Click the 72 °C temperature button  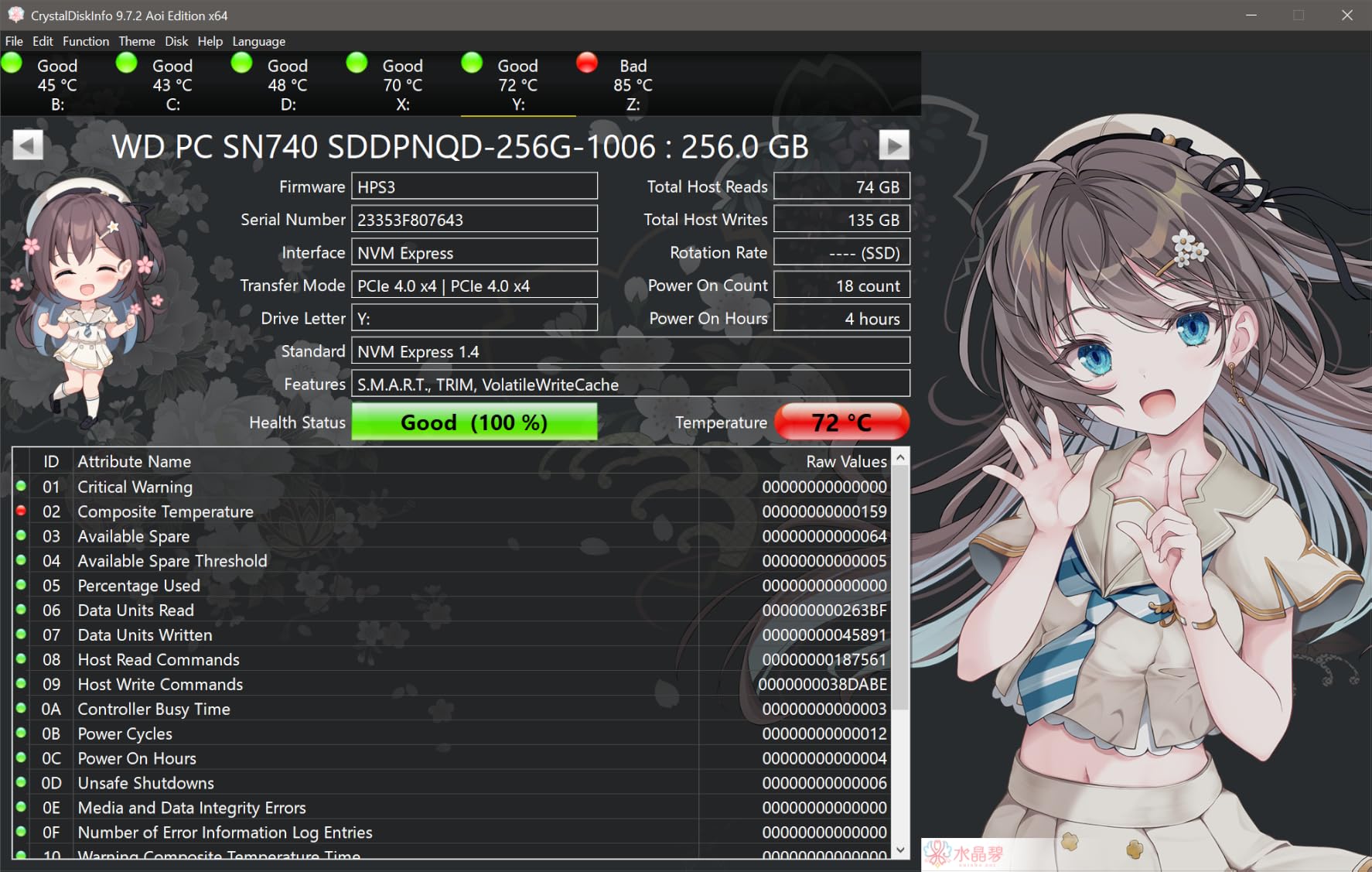(841, 422)
